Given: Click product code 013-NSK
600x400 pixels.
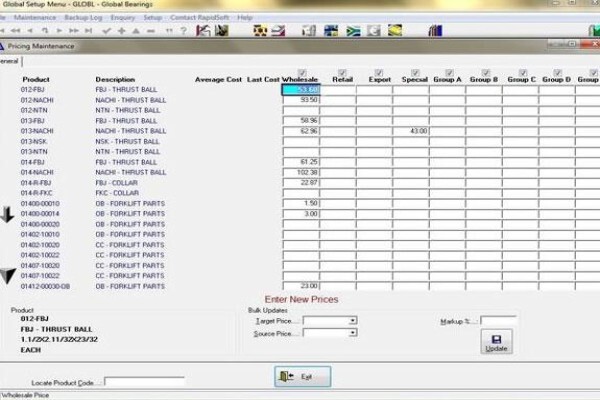Looking at the screenshot, I should (34, 141).
